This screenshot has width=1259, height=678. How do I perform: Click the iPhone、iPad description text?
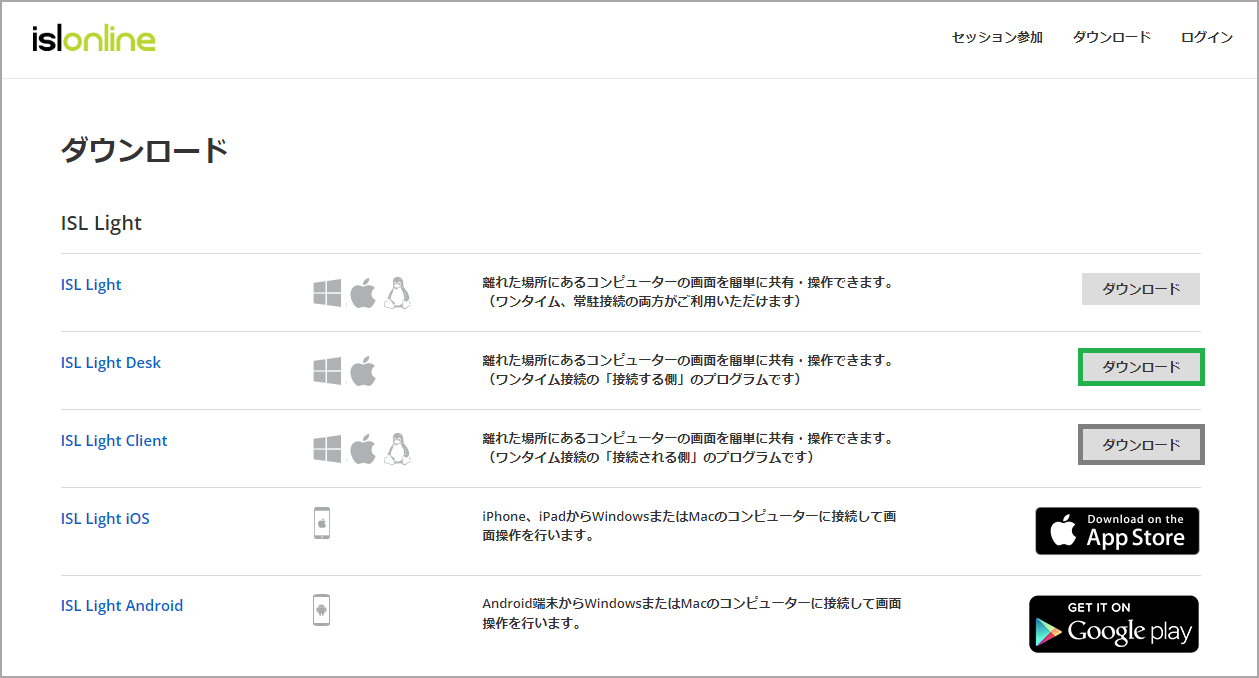(689, 526)
